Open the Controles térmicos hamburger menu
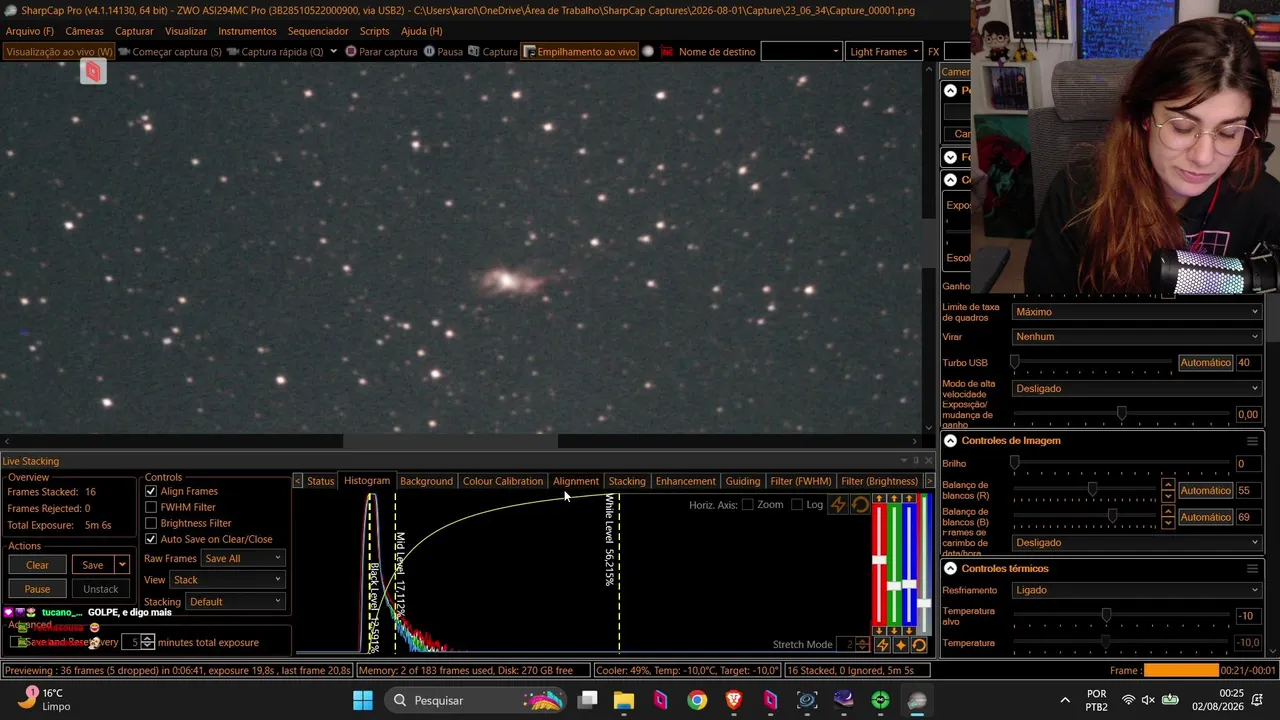The height and width of the screenshot is (720, 1280). tap(1252, 569)
